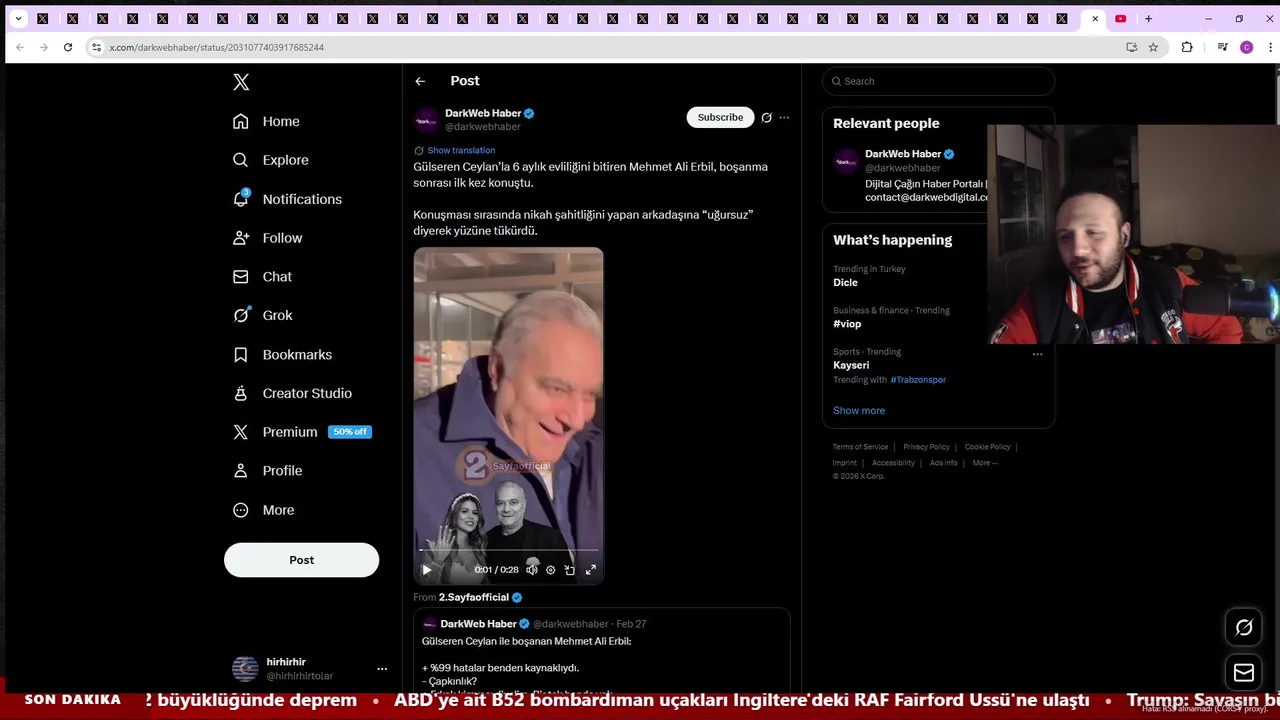Open the browser extensions puzzle icon

coord(1187,47)
